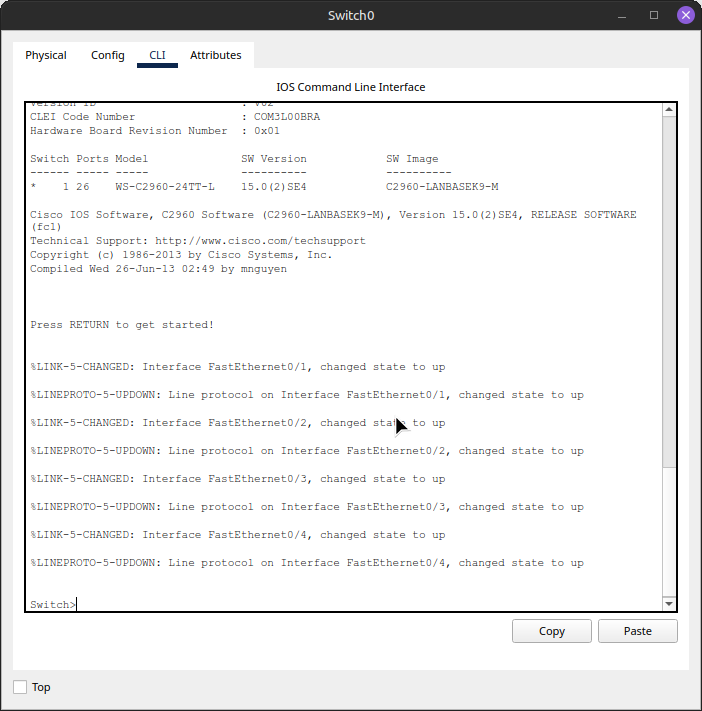Click the 'C2960-LANBASEK9-M' SW Image value
Image resolution: width=702 pixels, height=711 pixels.
(x=442, y=186)
